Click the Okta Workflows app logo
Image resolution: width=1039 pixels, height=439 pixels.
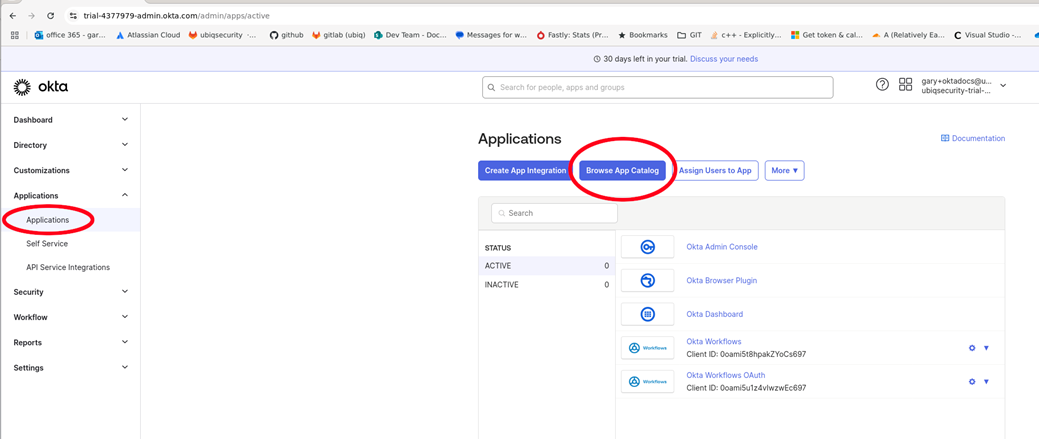647,348
